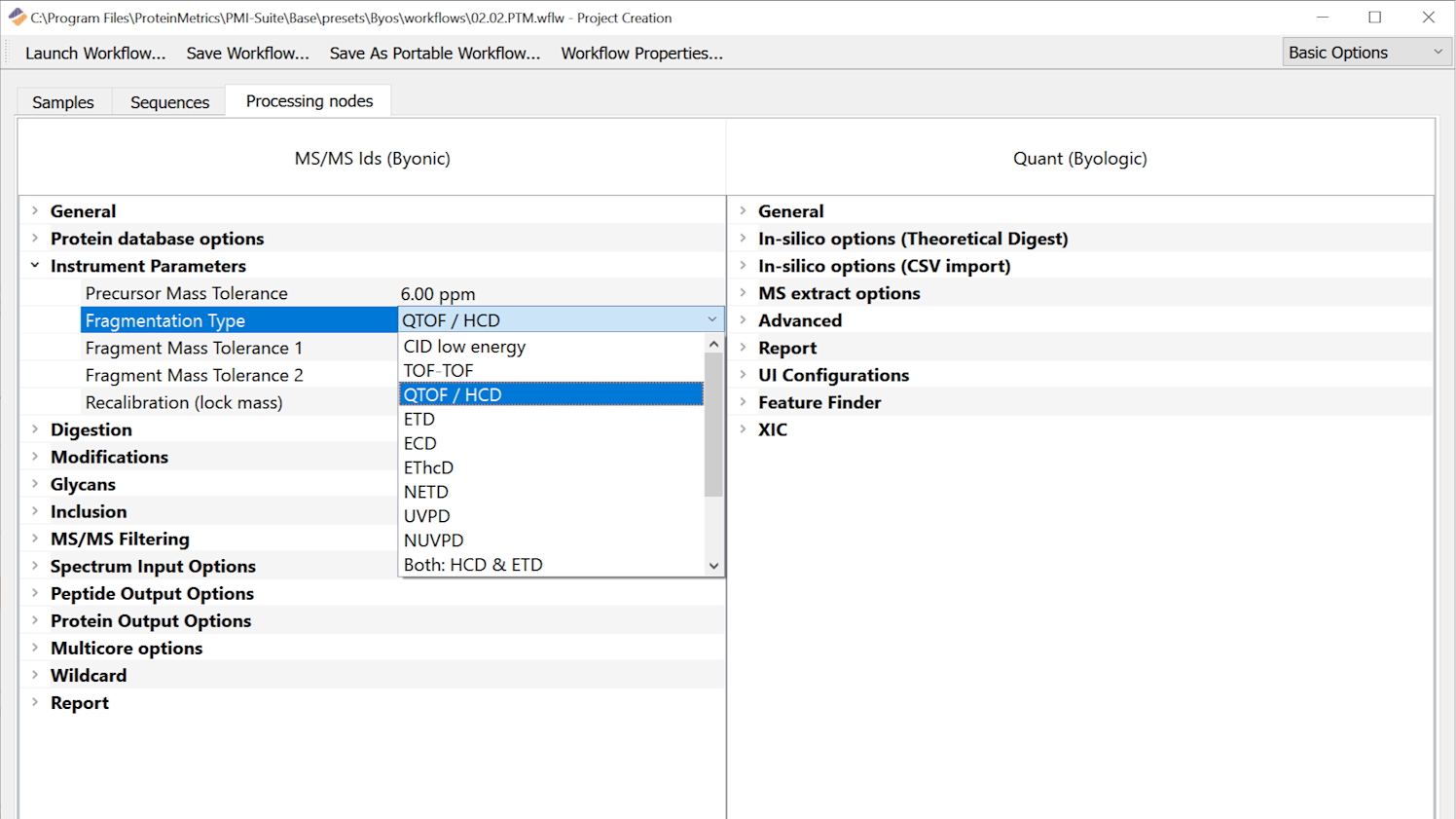The height and width of the screenshot is (819, 1456).
Task: Click Save As Portable Workflow button
Action: (x=434, y=54)
